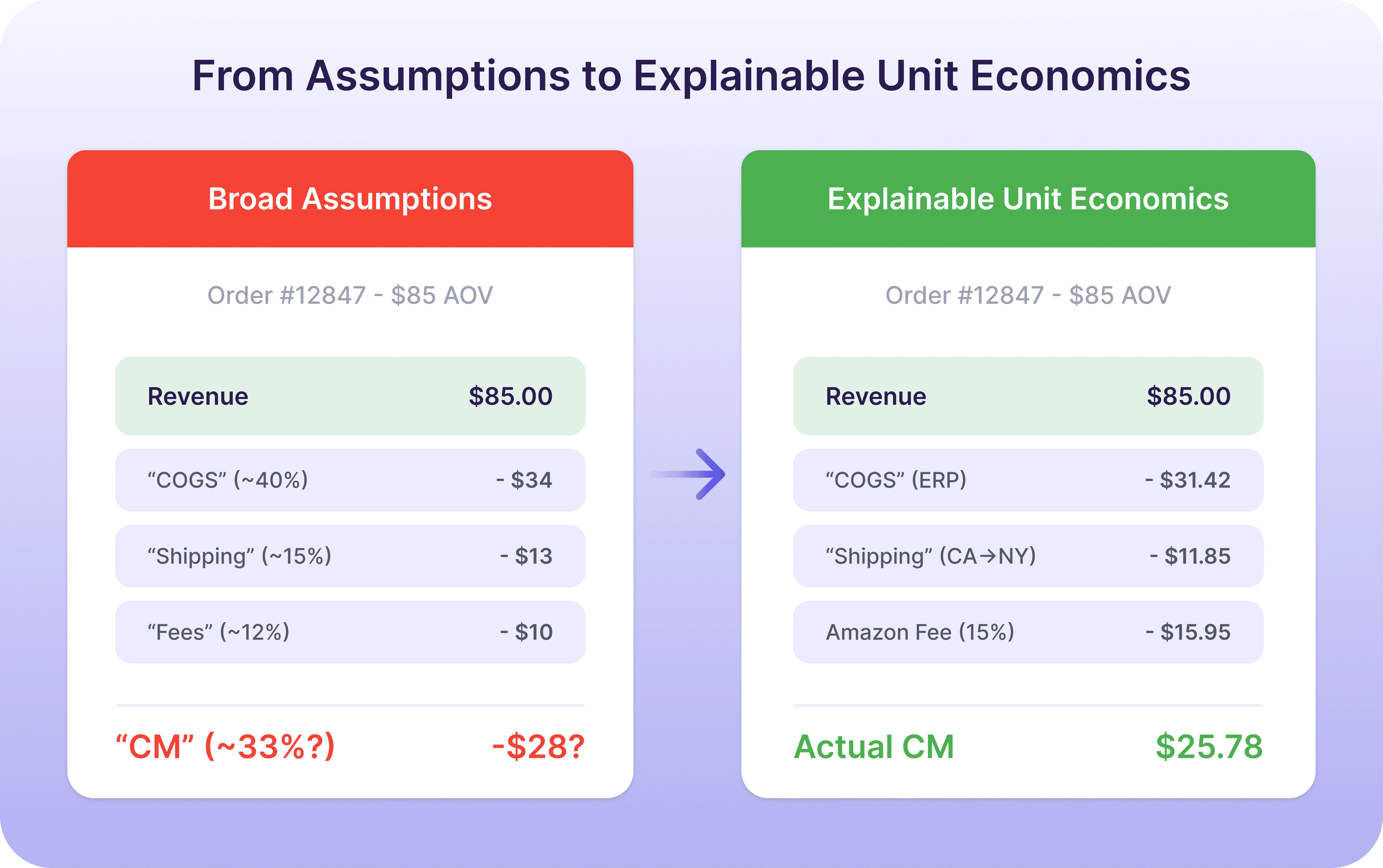Select the "COGS" (~40%) row
Image resolution: width=1383 pixels, height=868 pixels.
click(x=350, y=480)
